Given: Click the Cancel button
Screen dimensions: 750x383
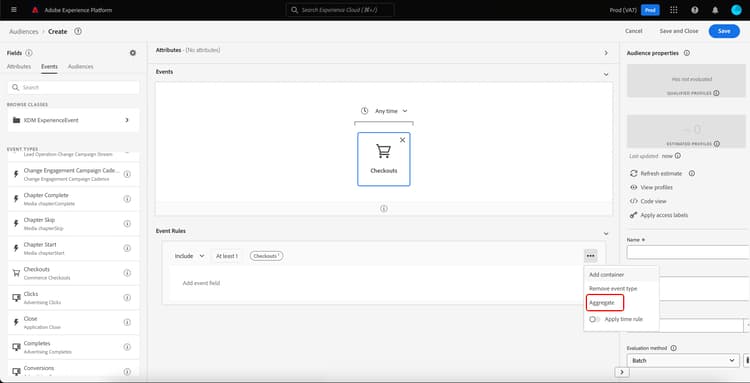Looking at the screenshot, I should coord(634,31).
